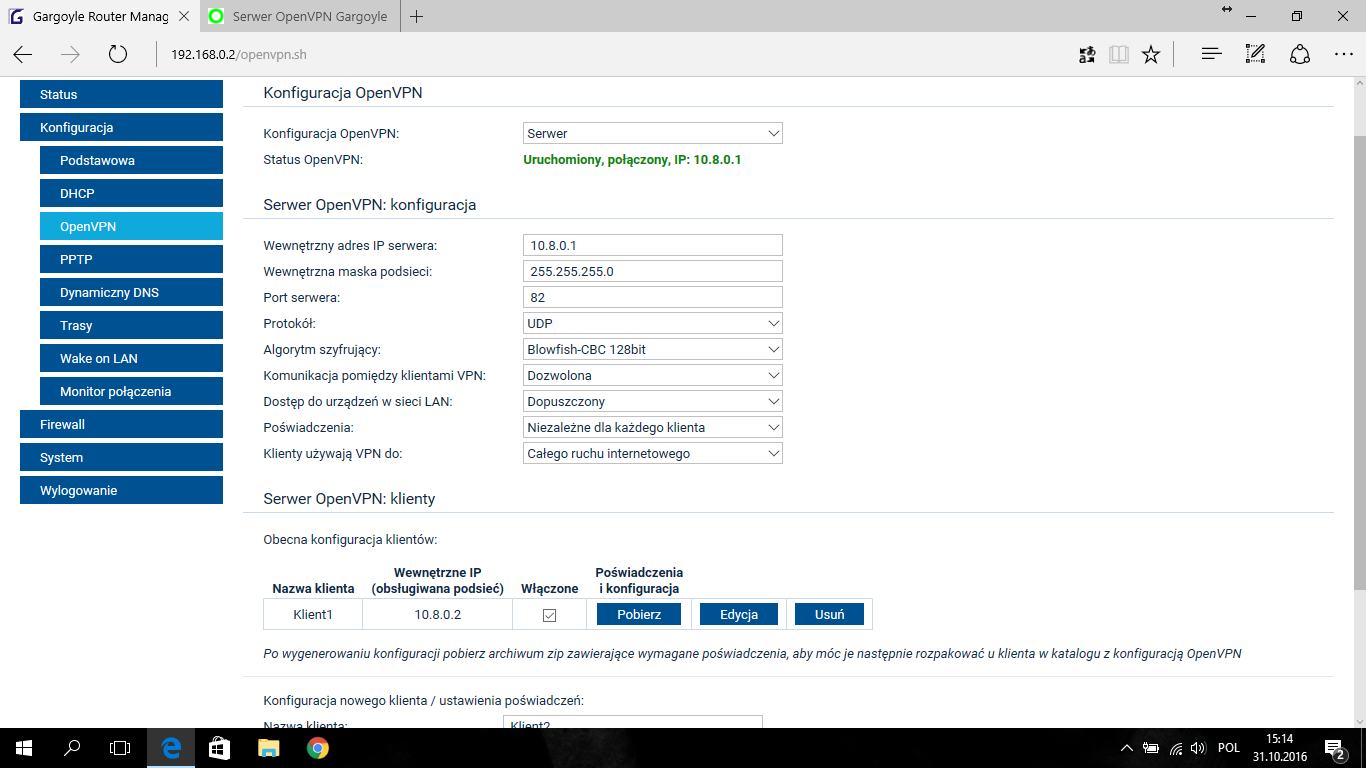Open the Edge more actions menu
This screenshot has height=768, width=1366.
coord(1344,54)
